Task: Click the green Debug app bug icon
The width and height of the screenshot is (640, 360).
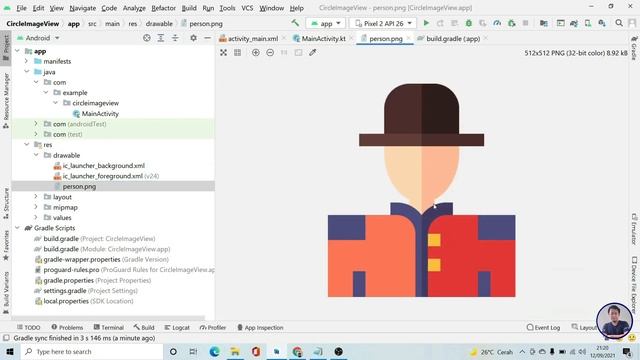Action: 469,23
